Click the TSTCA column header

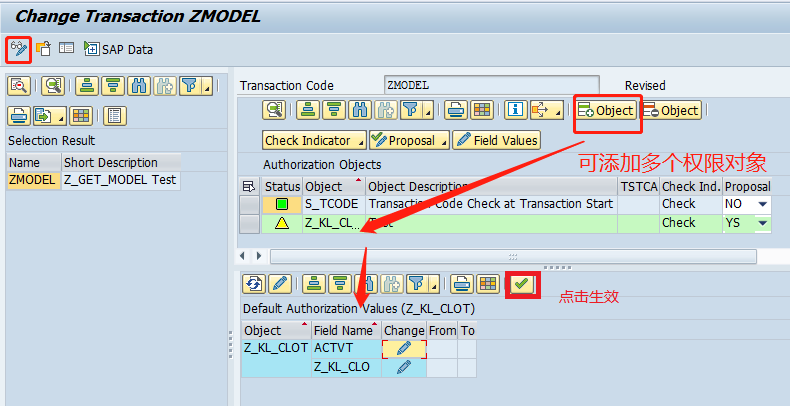click(639, 186)
